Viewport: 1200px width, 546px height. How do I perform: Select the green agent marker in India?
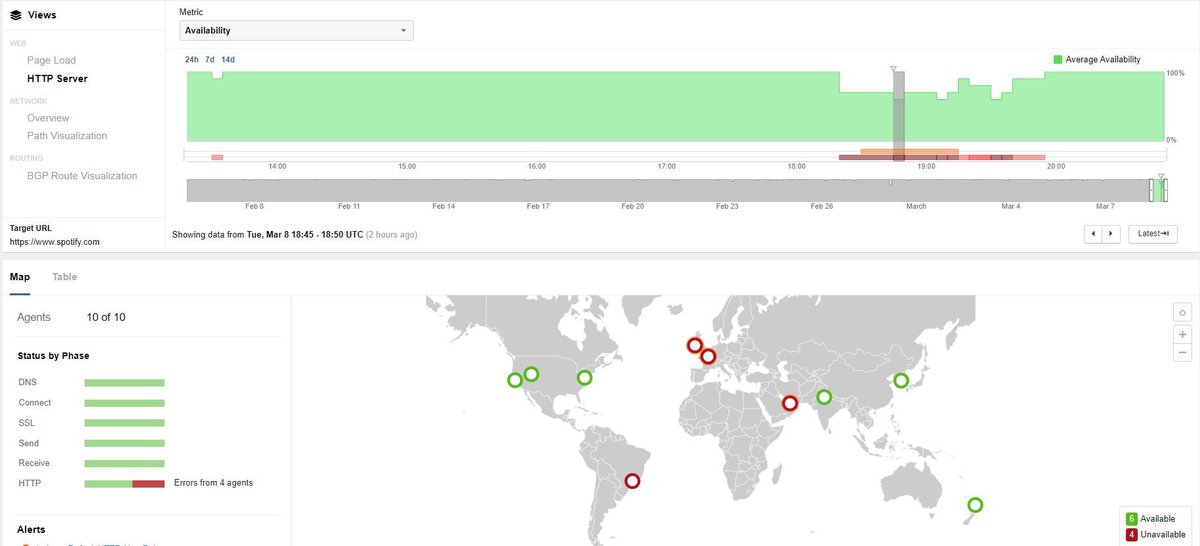(824, 397)
